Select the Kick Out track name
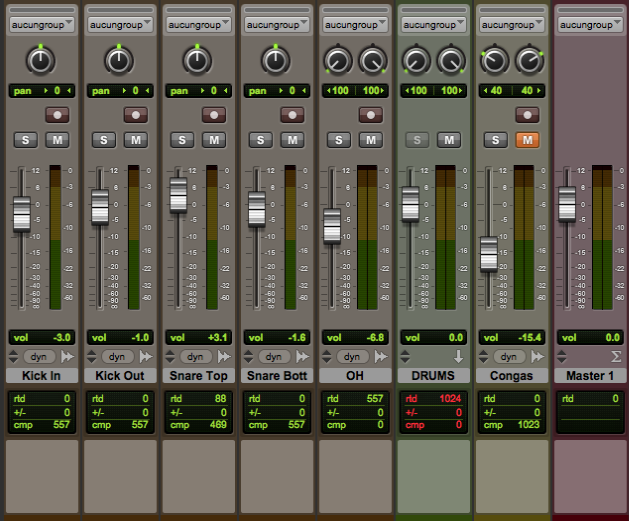Screen dimensions: 629x521 click(120, 376)
